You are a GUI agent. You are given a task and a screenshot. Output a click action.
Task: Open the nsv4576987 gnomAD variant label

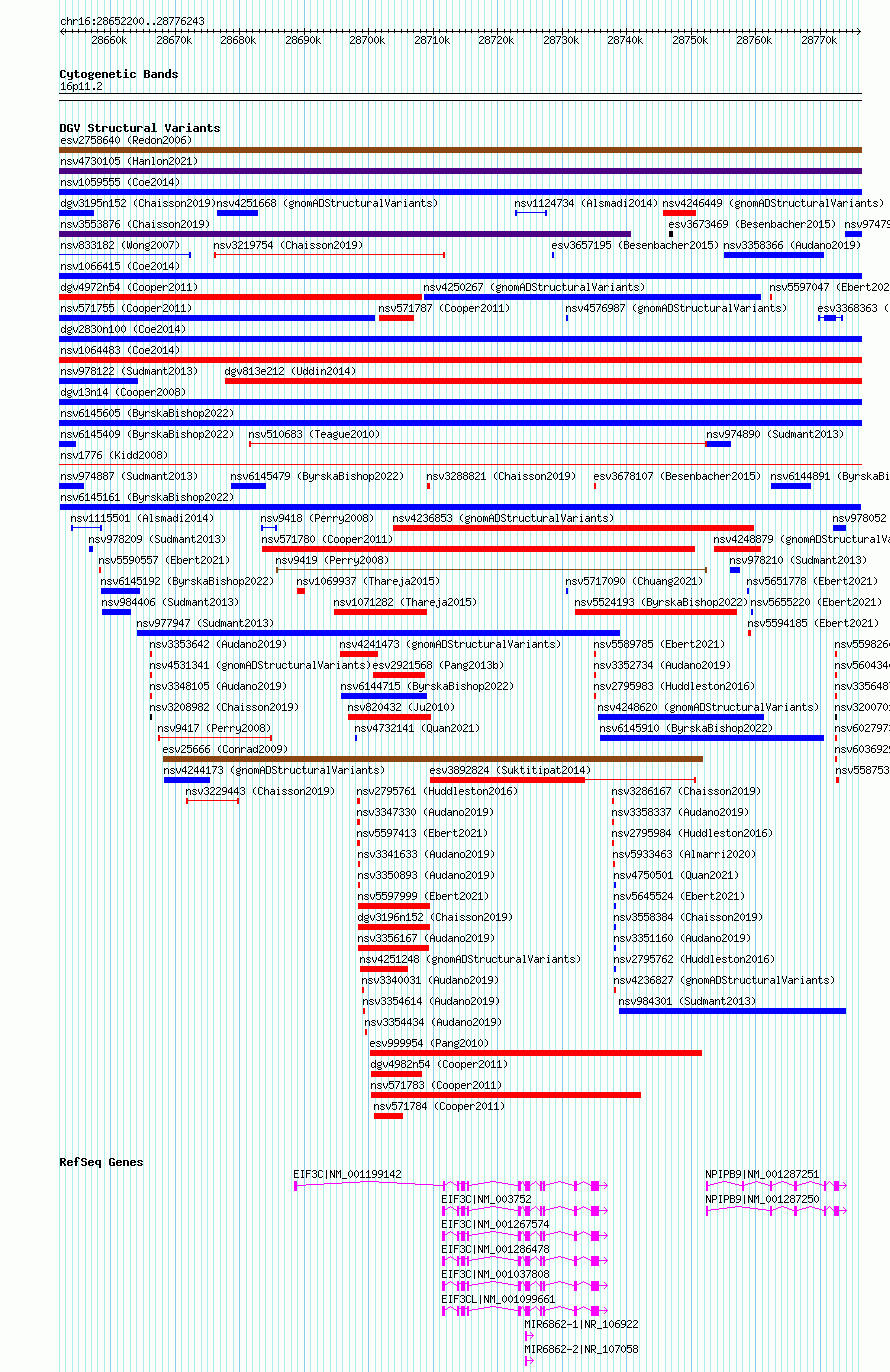coord(676,308)
